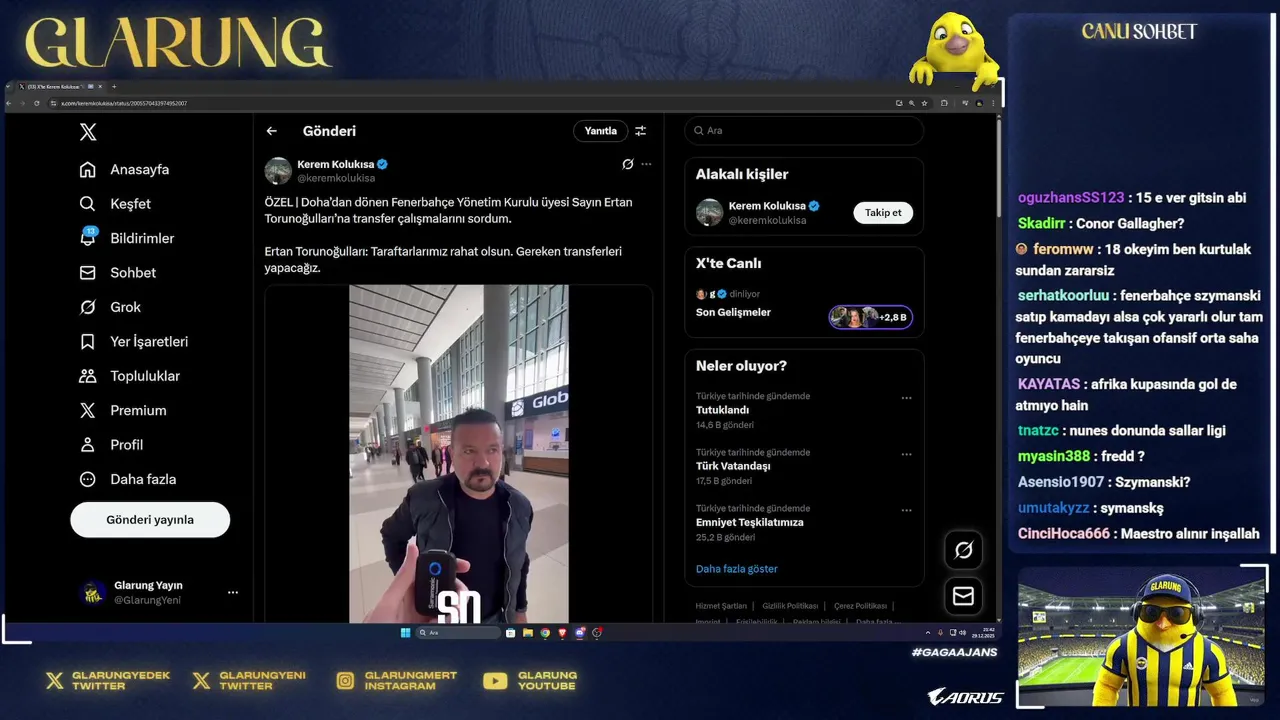Open post more options three dots
Screen dimensions: 1280x720
(646, 164)
